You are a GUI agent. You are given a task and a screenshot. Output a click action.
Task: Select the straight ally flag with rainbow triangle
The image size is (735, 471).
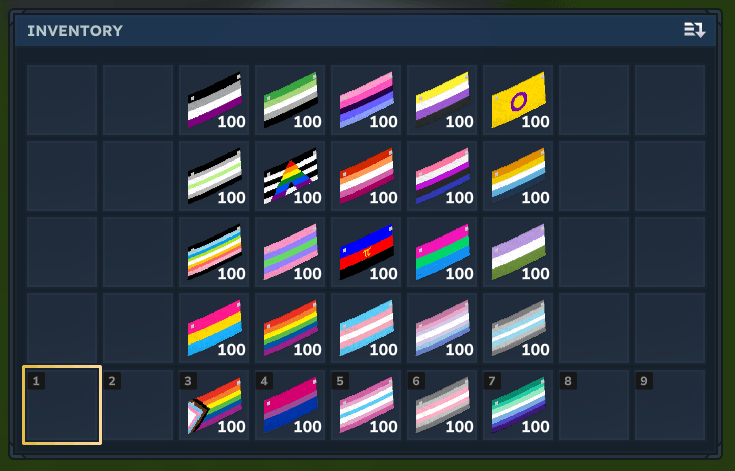(290, 176)
